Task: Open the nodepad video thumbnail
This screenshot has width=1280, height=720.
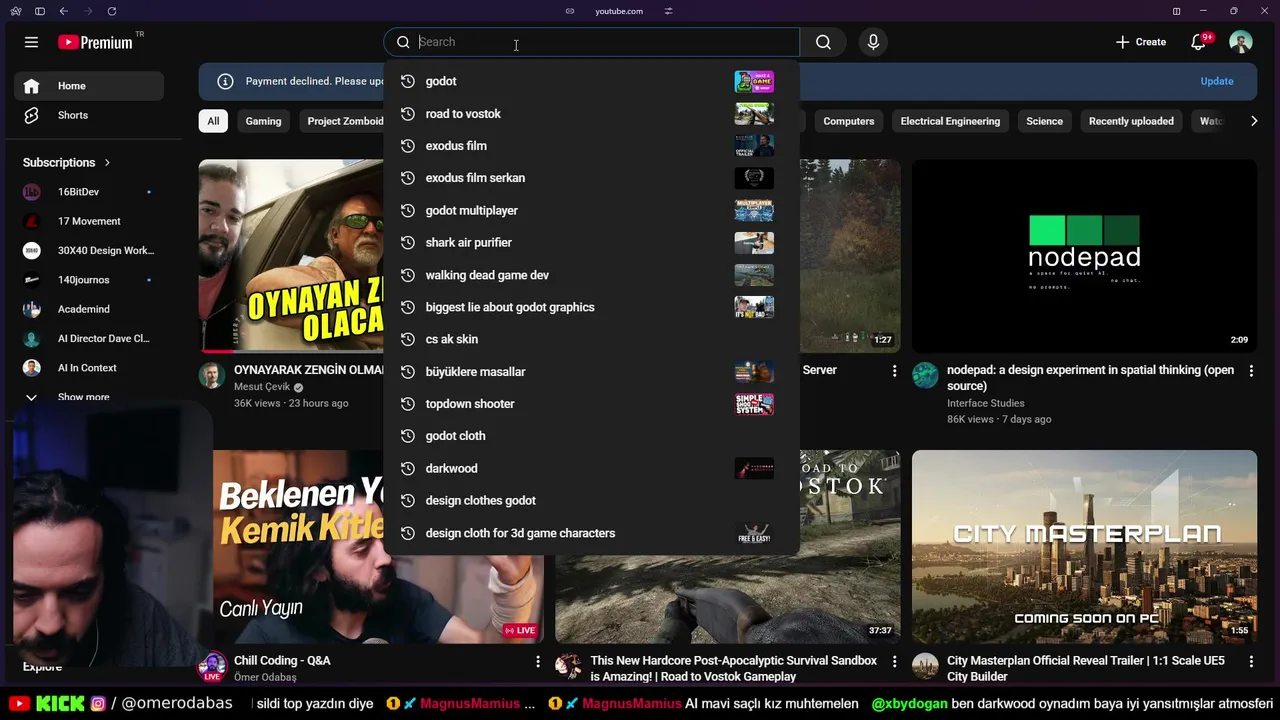Action: [1084, 256]
